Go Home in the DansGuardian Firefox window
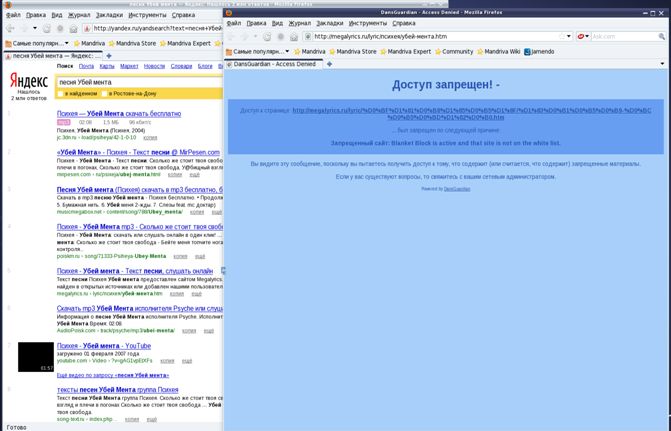Image resolution: width=671 pixels, height=431 pixels. tap(294, 37)
